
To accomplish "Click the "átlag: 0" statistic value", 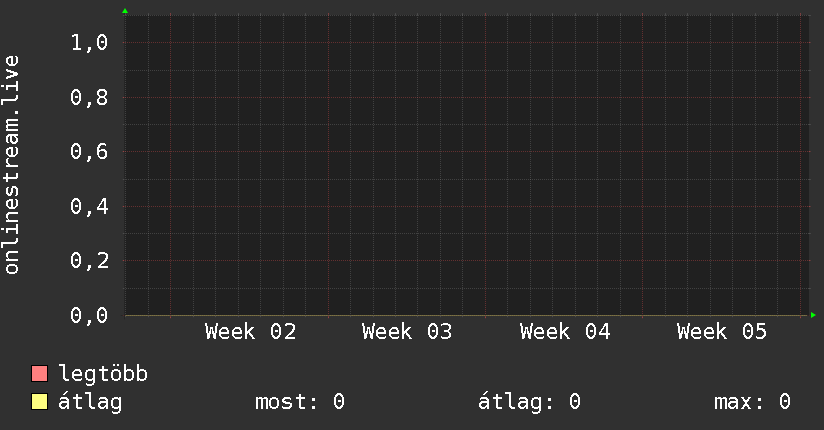I will coord(531,403).
